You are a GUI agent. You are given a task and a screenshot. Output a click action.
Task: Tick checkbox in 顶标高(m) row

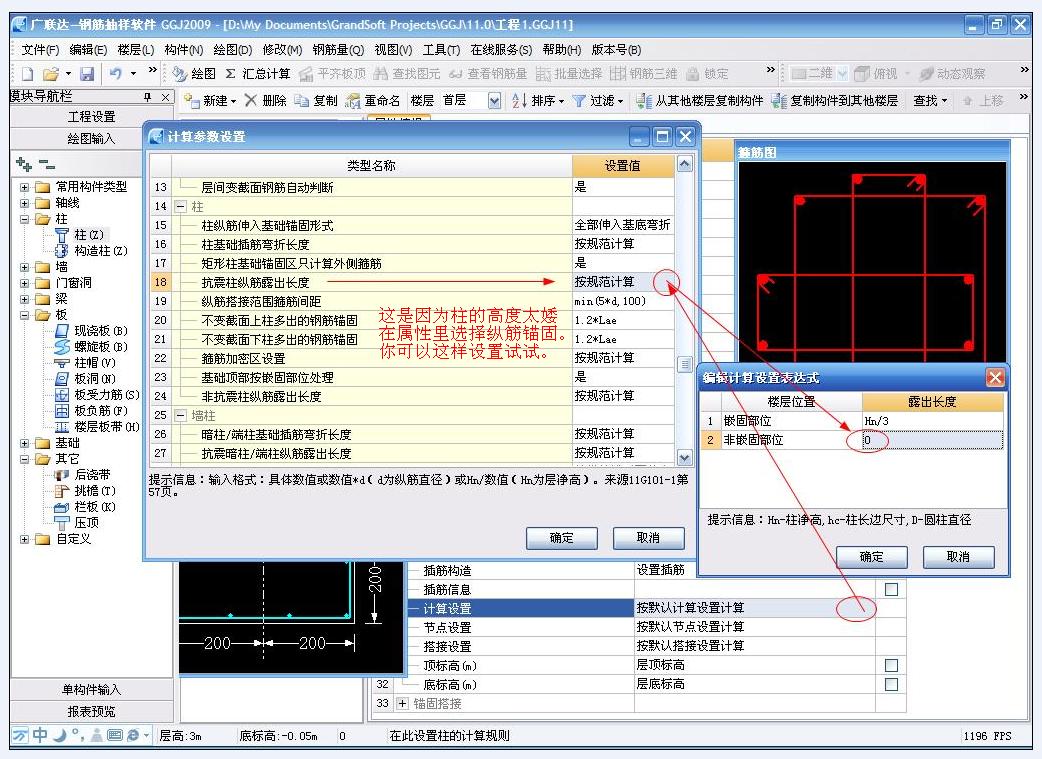tap(892, 665)
